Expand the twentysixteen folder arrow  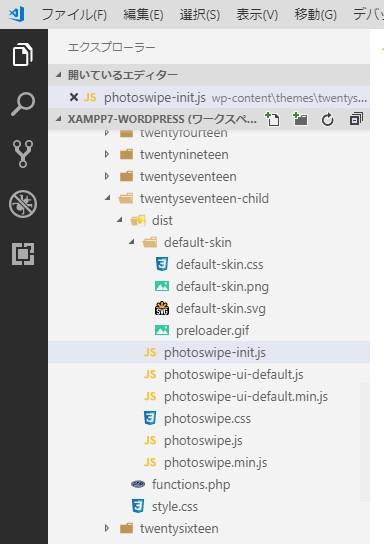[107, 528]
